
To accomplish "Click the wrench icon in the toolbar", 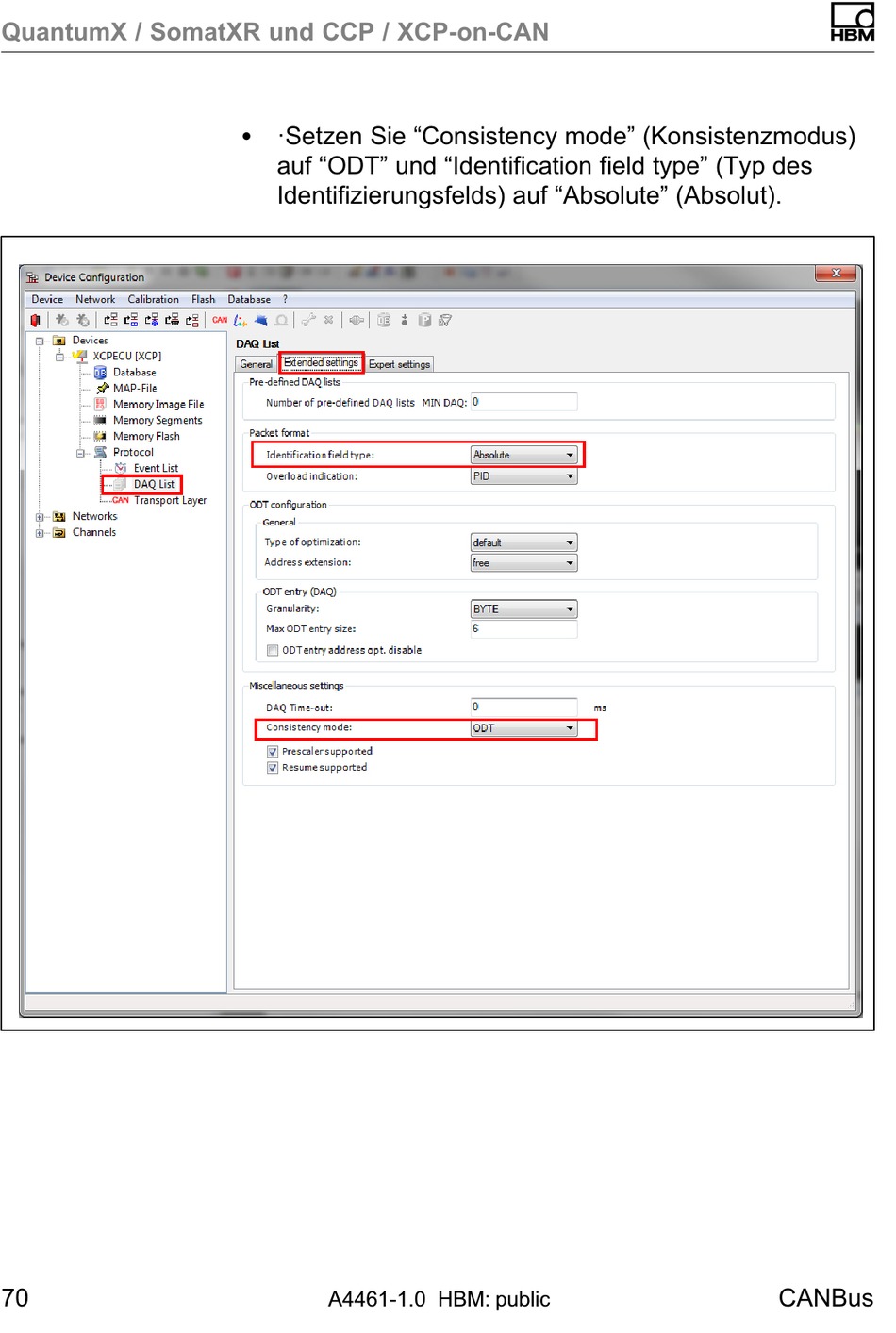I will coord(307,321).
